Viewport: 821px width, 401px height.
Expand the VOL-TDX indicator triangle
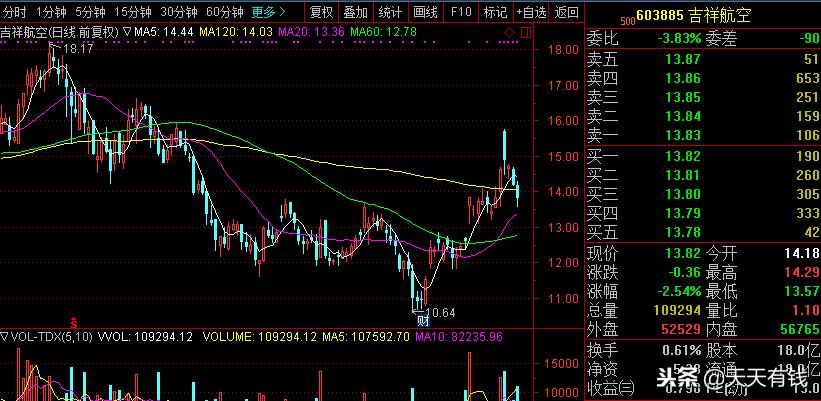pyautogui.click(x=5, y=337)
